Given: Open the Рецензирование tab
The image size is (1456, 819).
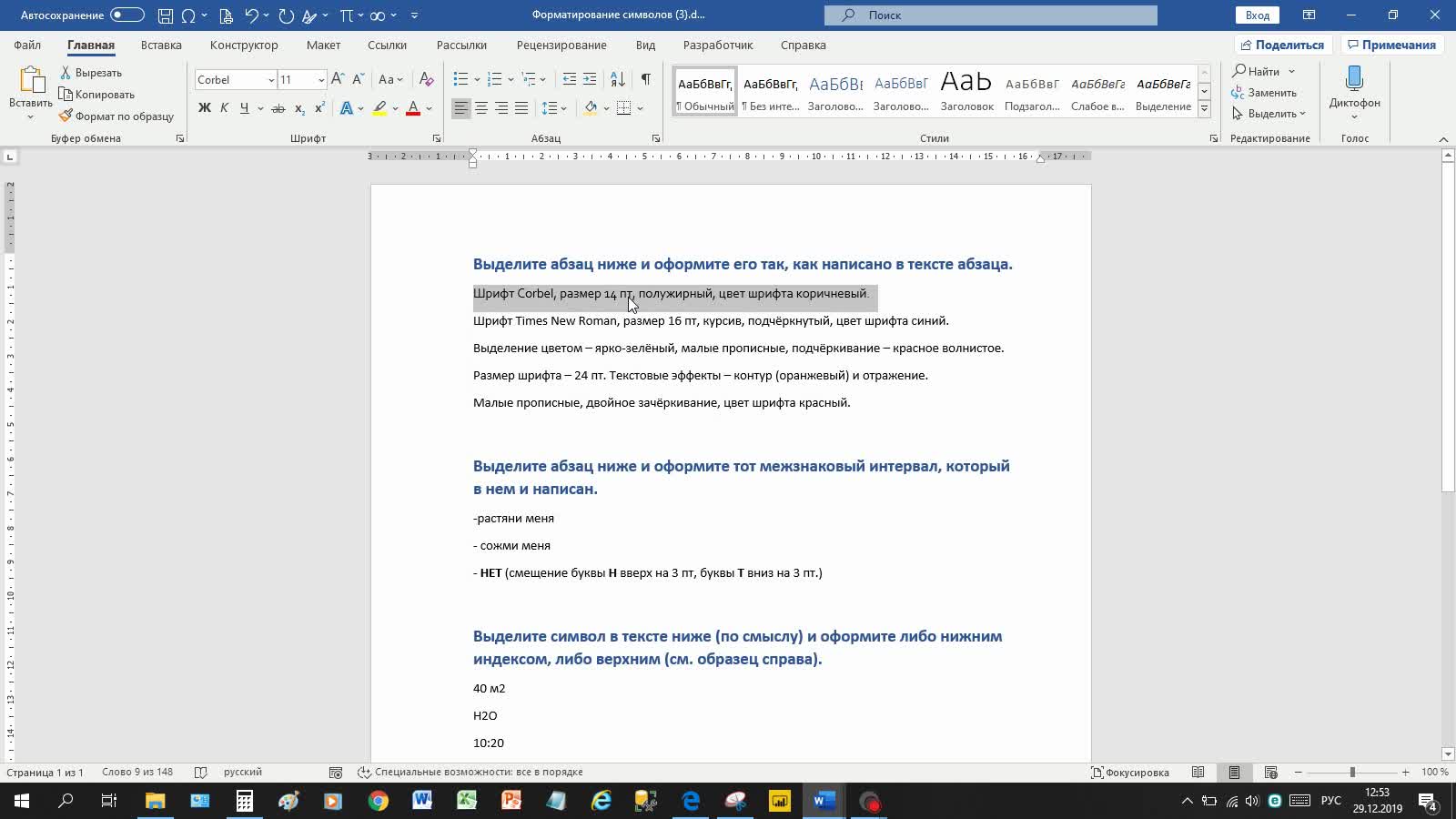Looking at the screenshot, I should pos(561,45).
